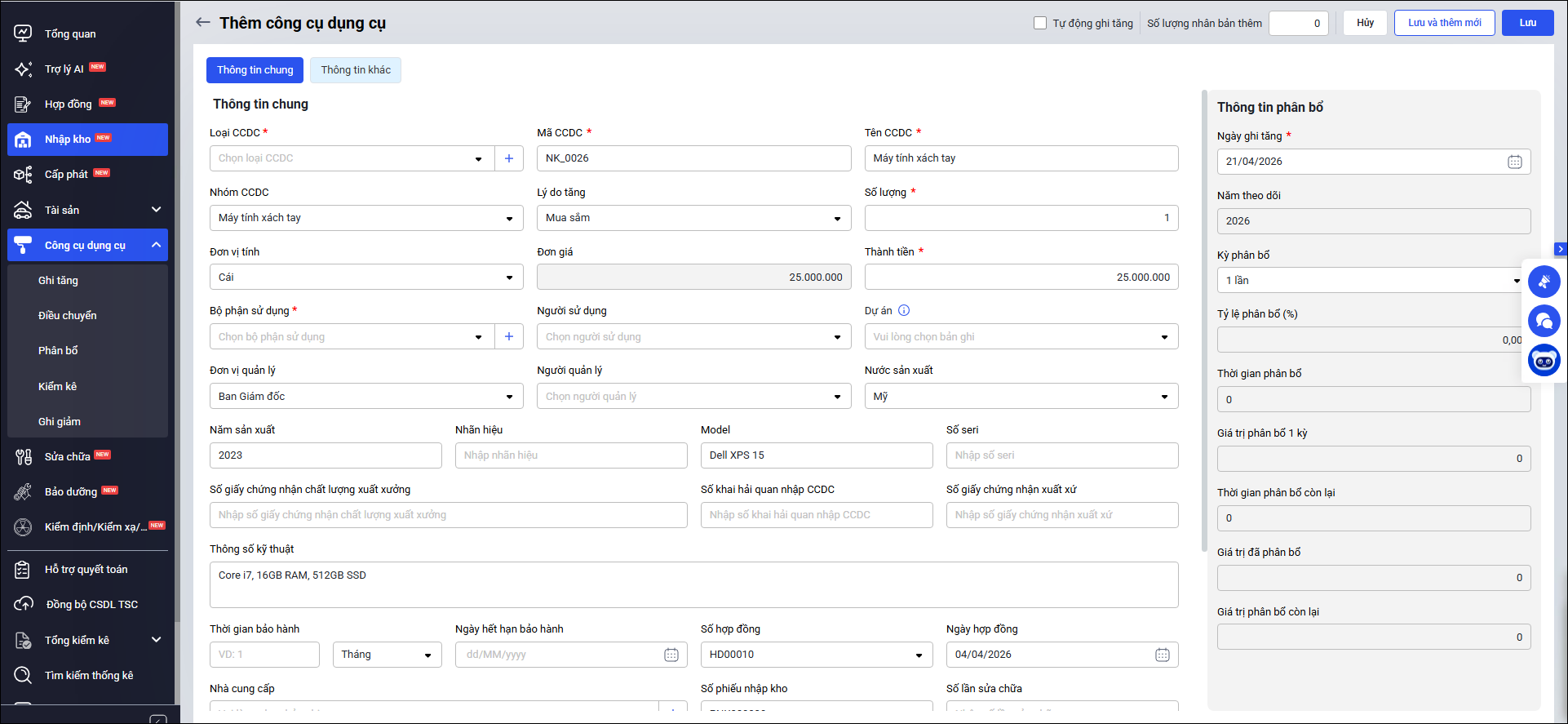1568x724 pixels.
Task: Click the plus icon next to Bộ phận sử dụng
Action: (x=509, y=336)
